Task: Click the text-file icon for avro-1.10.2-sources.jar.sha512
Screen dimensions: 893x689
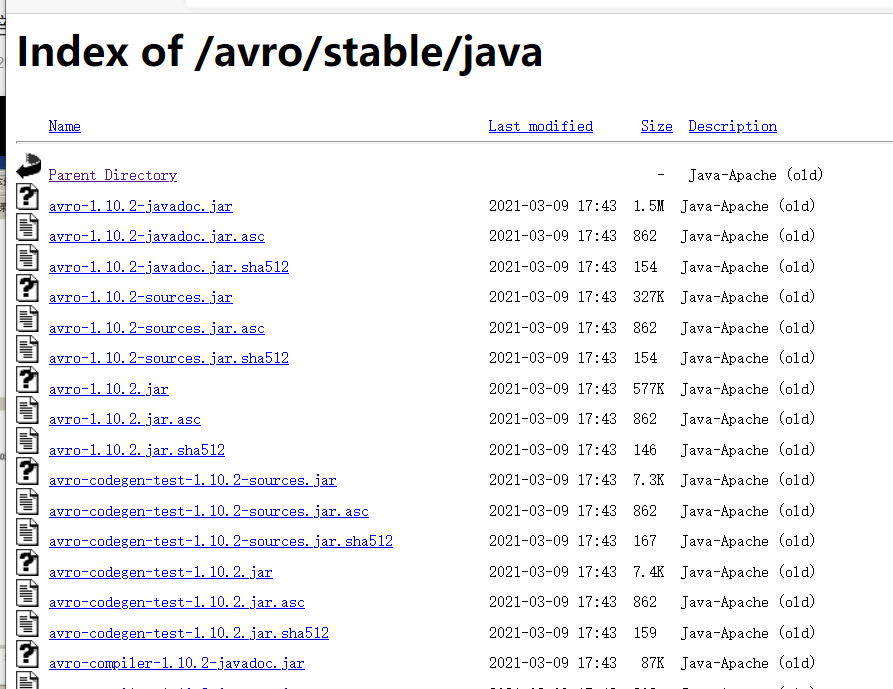Action: click(x=27, y=349)
